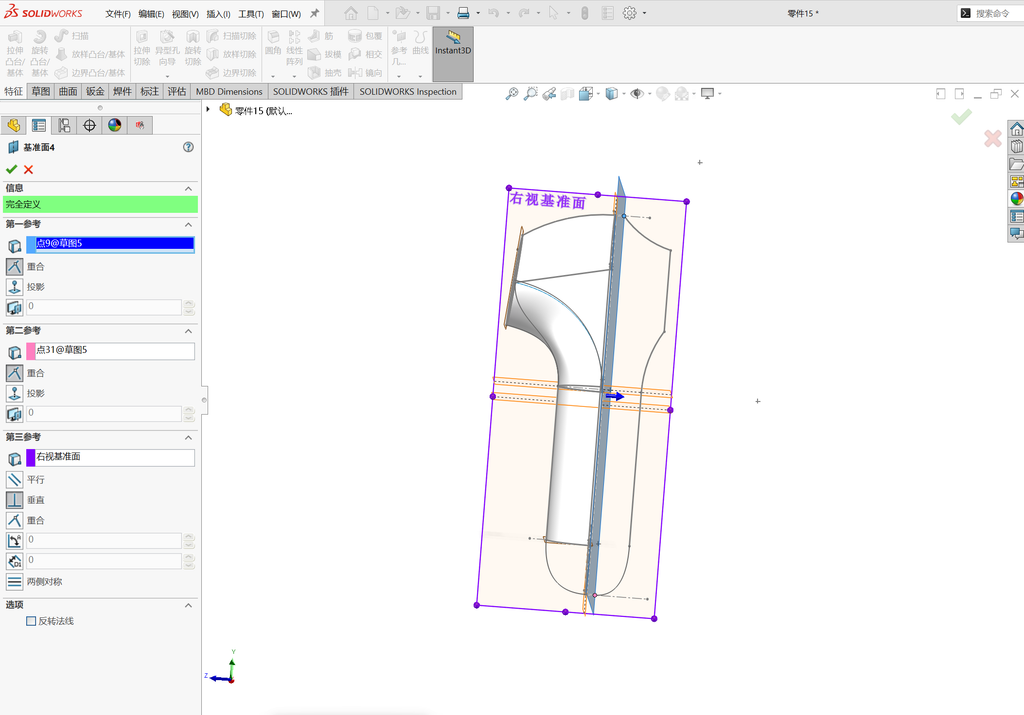The height and width of the screenshot is (715, 1024).
Task: Cancel 基准面4 with red X
Action: click(28, 169)
